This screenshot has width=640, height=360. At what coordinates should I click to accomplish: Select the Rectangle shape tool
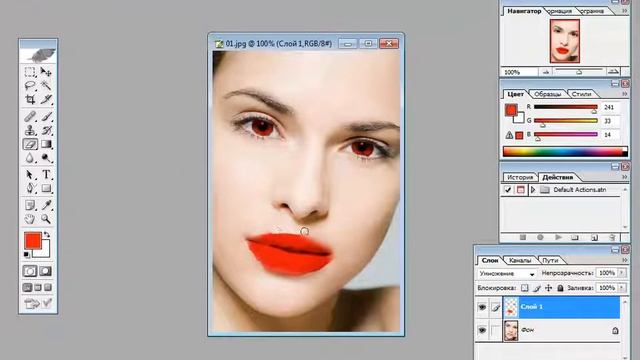(x=46, y=188)
